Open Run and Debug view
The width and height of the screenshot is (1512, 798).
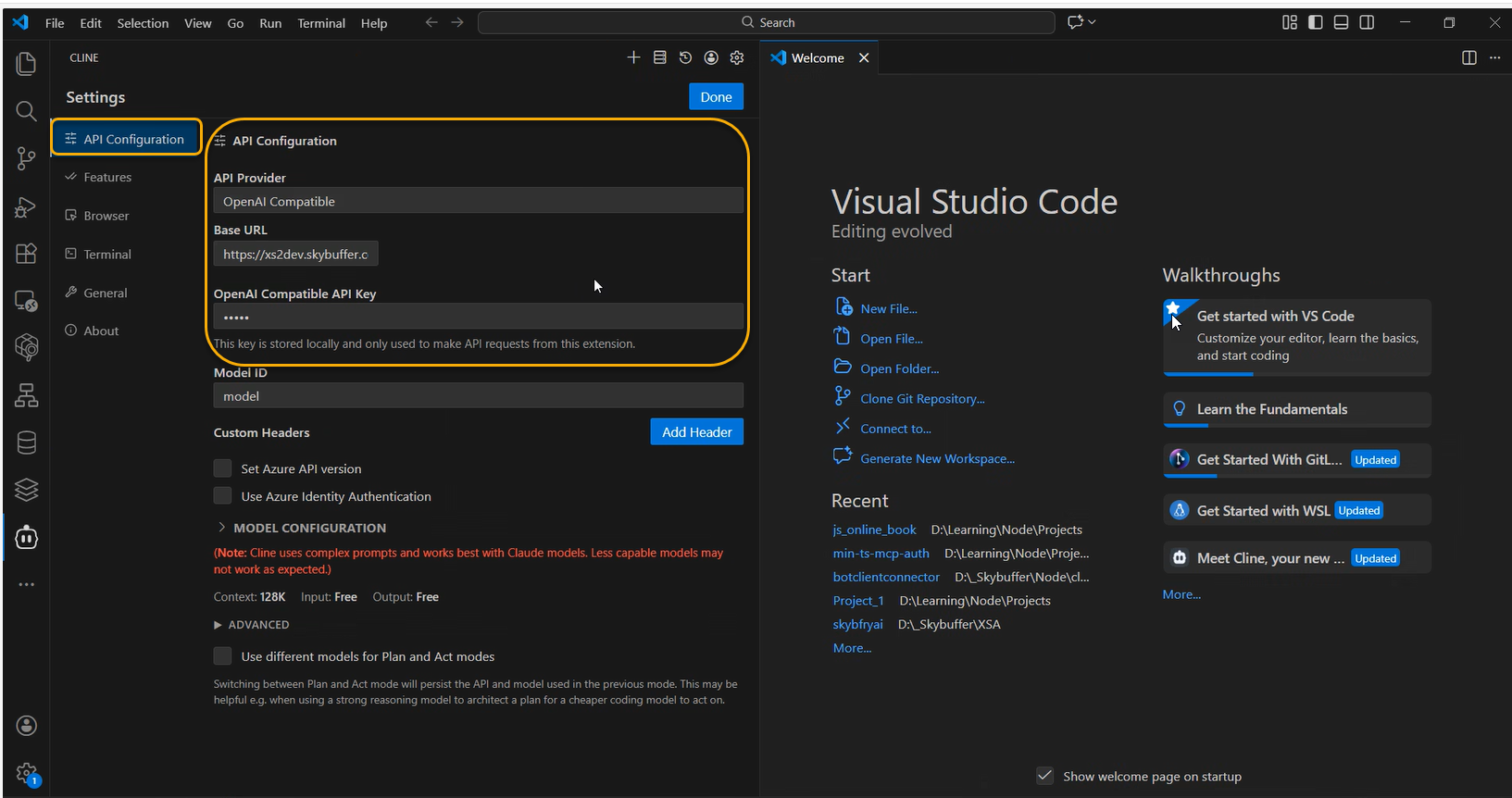pos(26,206)
